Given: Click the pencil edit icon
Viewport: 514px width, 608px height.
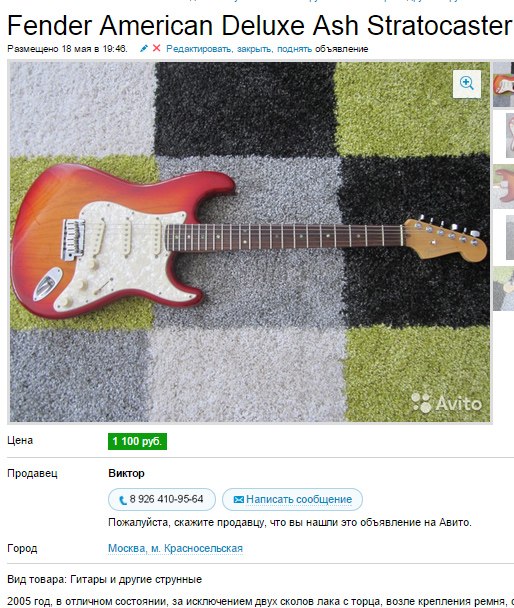Looking at the screenshot, I should 144,48.
